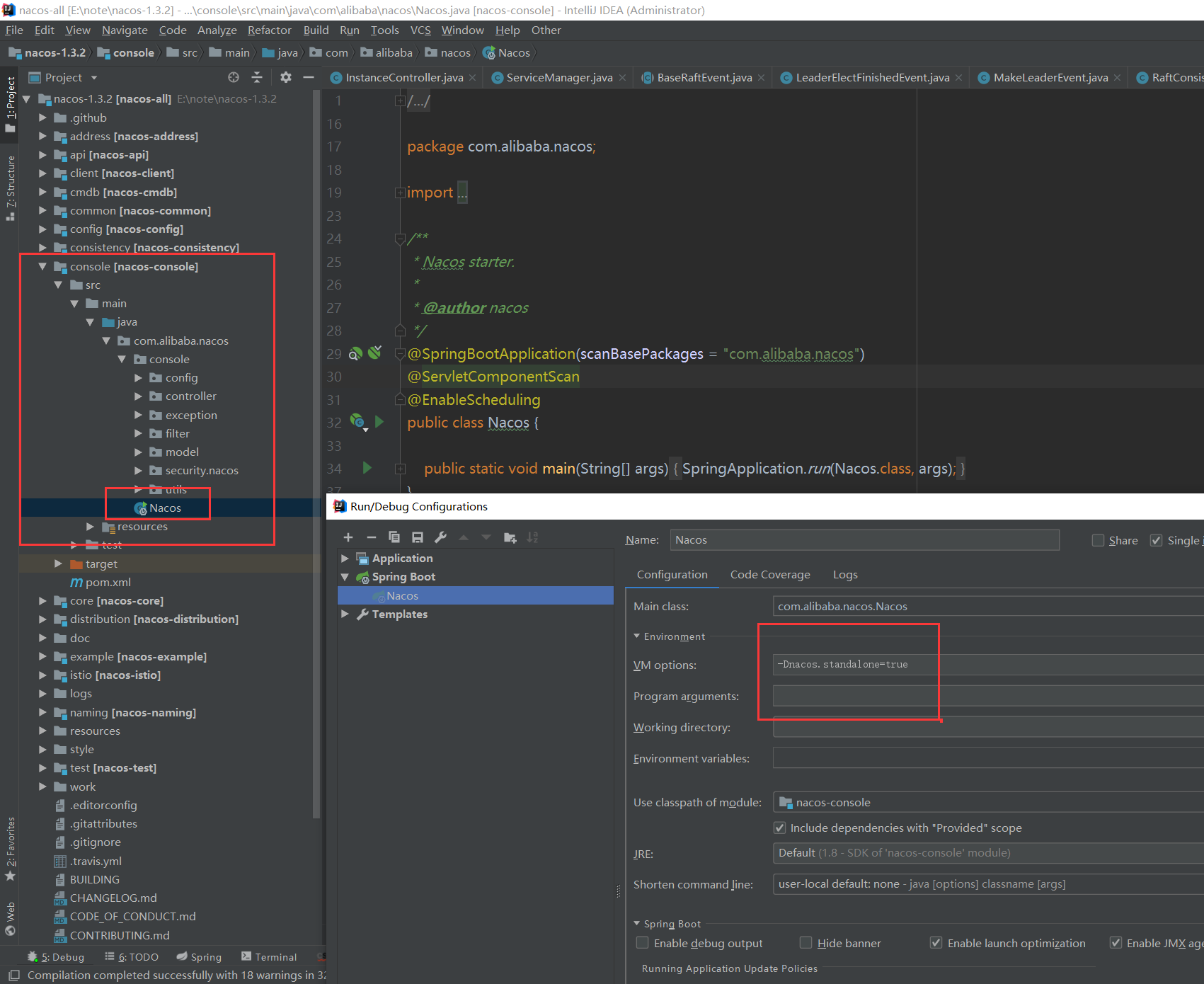This screenshot has height=984, width=1204.
Task: Open edit templates with the wrench icon
Action: pos(440,537)
